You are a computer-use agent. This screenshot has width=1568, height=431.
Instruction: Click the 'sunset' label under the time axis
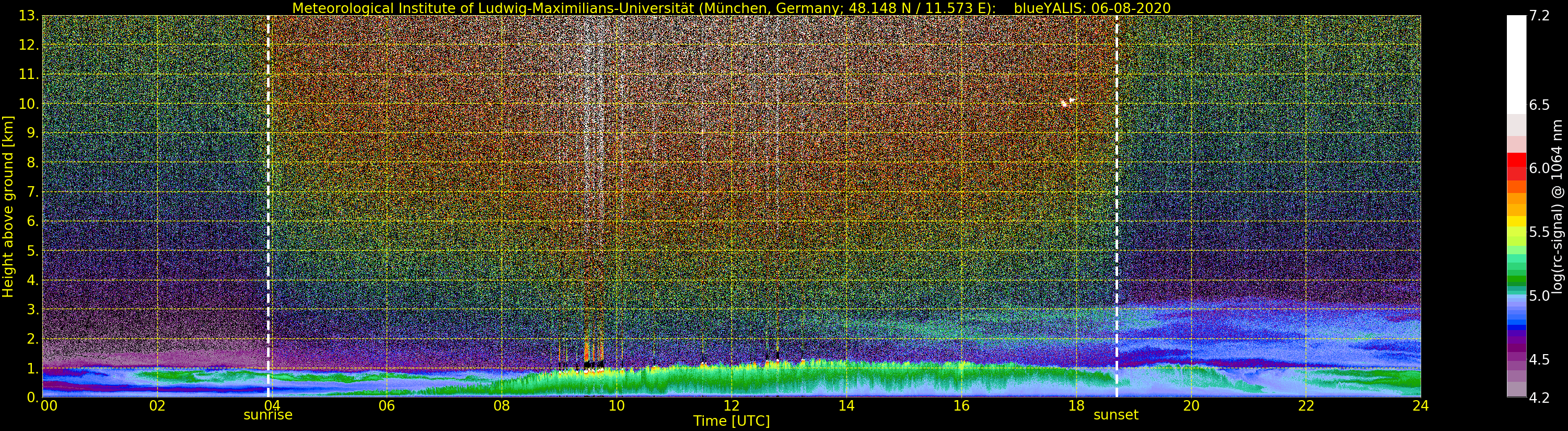pos(1116,415)
